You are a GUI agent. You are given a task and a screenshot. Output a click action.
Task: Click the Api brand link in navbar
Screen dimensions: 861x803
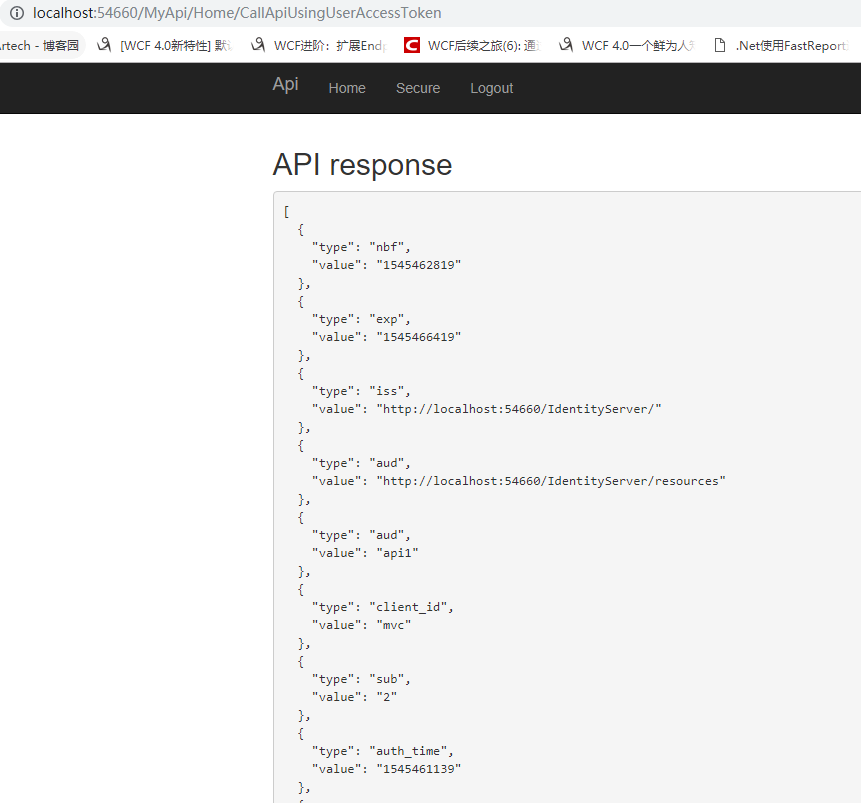[x=285, y=84]
